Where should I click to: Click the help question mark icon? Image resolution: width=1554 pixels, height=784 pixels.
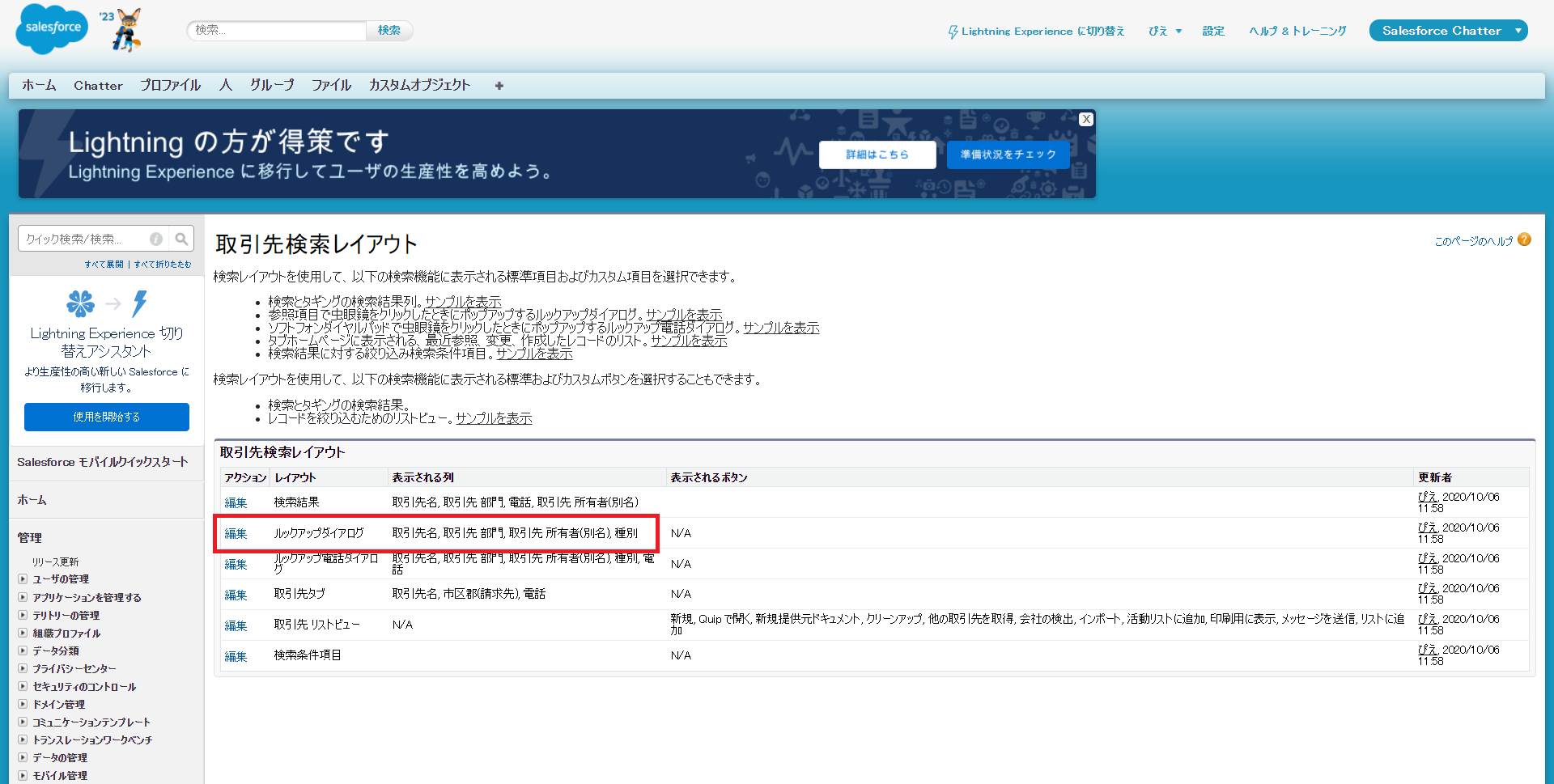pos(1525,239)
